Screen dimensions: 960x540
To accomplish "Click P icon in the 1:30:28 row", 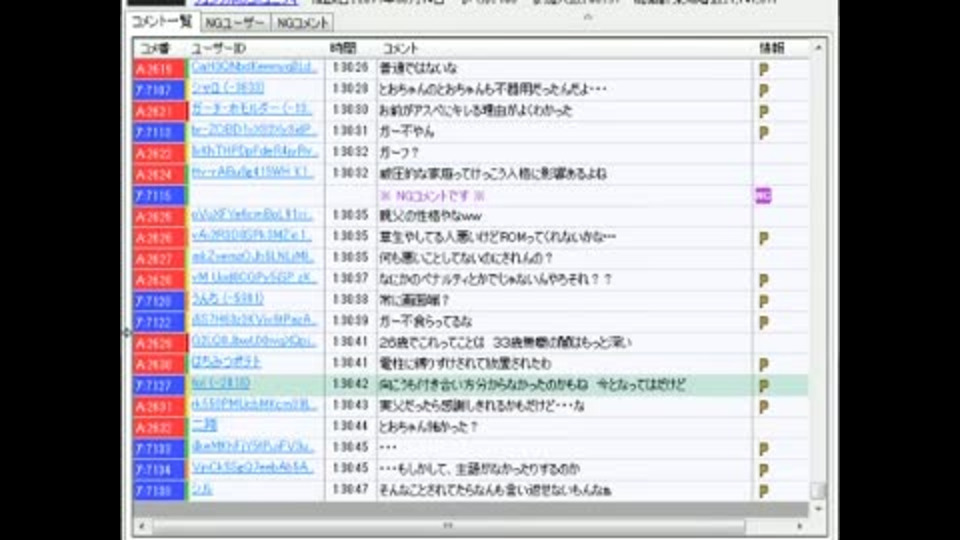I will [763, 91].
